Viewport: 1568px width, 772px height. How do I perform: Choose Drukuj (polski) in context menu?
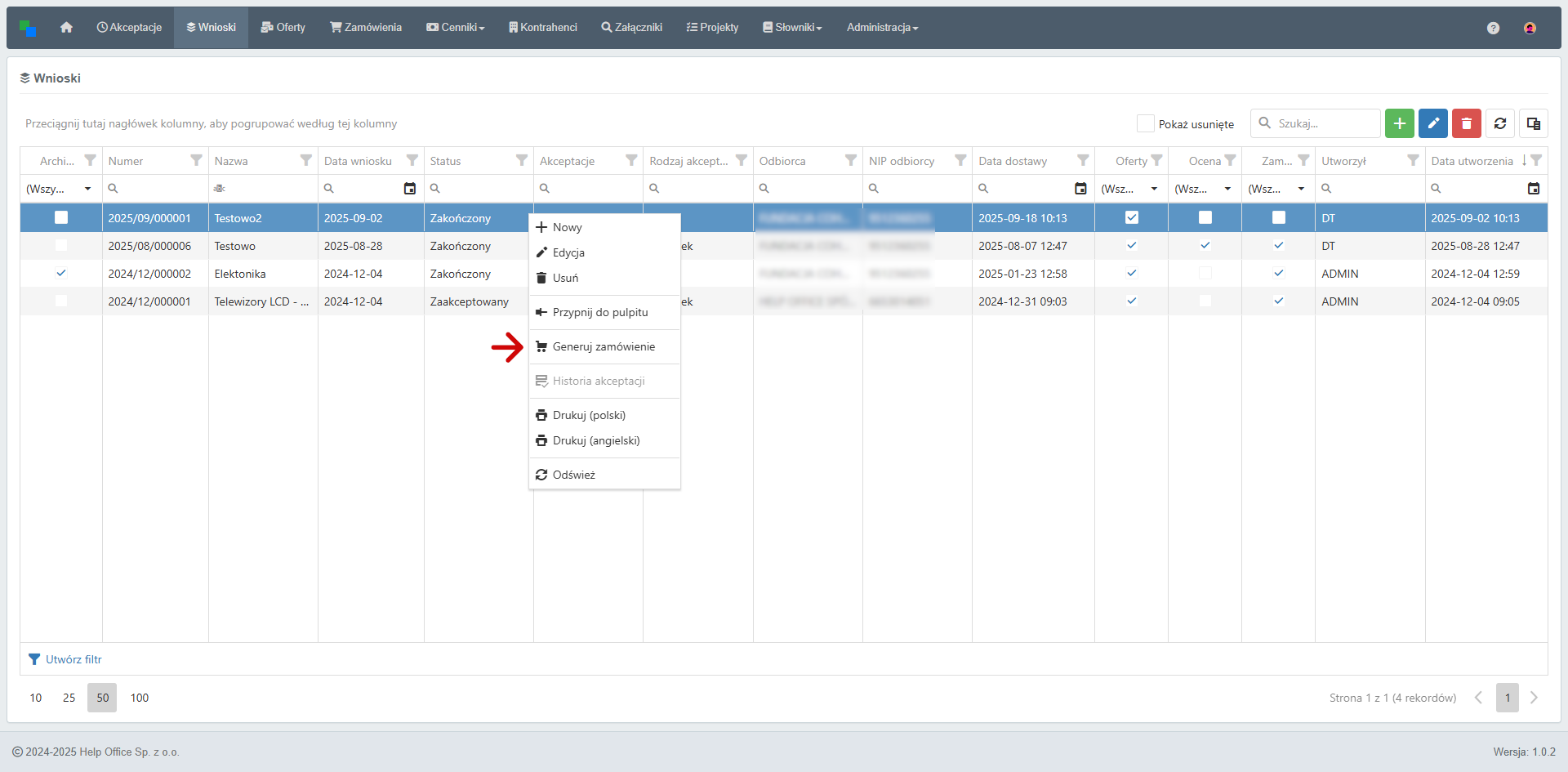589,416
